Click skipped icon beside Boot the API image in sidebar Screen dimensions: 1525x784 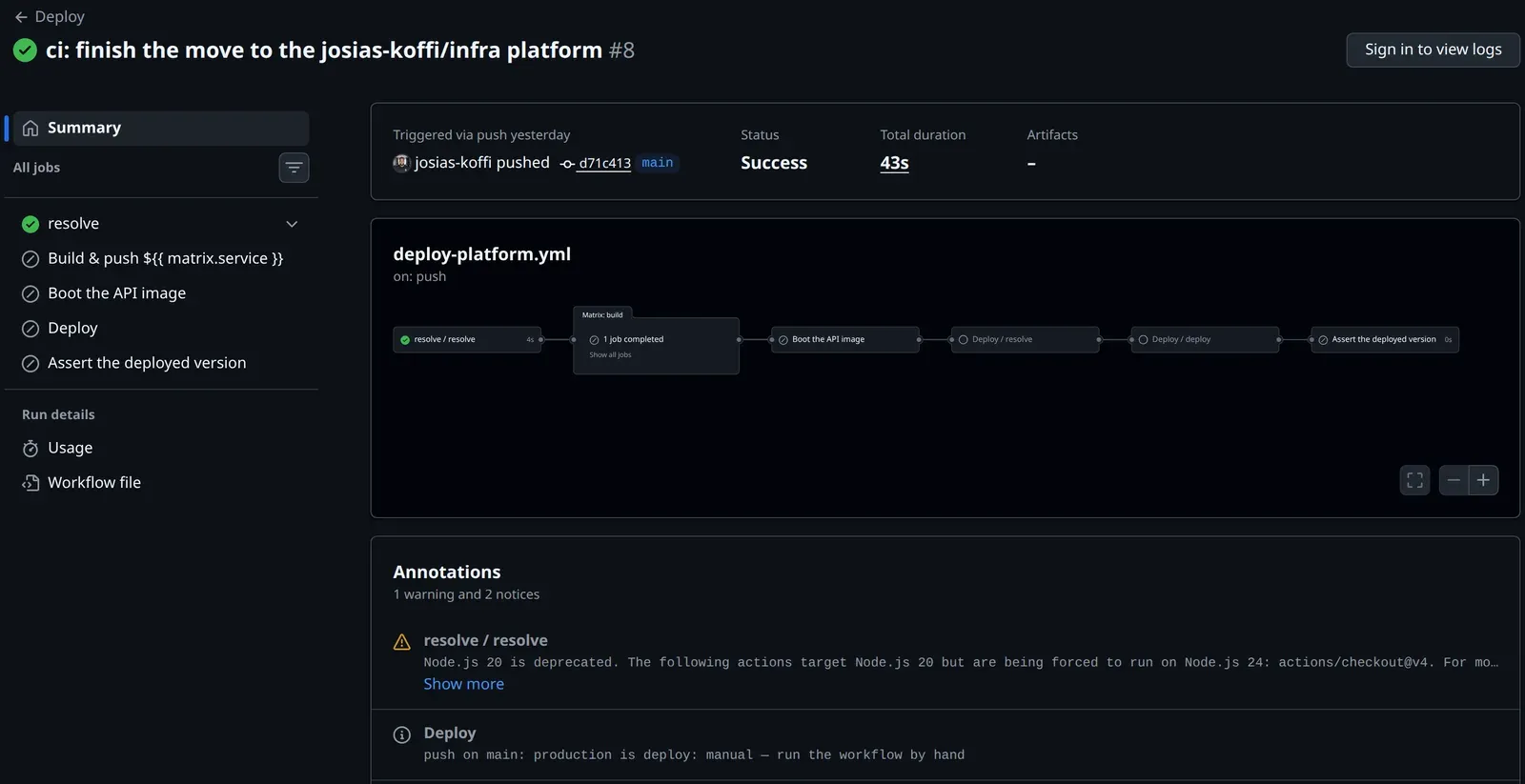click(30, 293)
